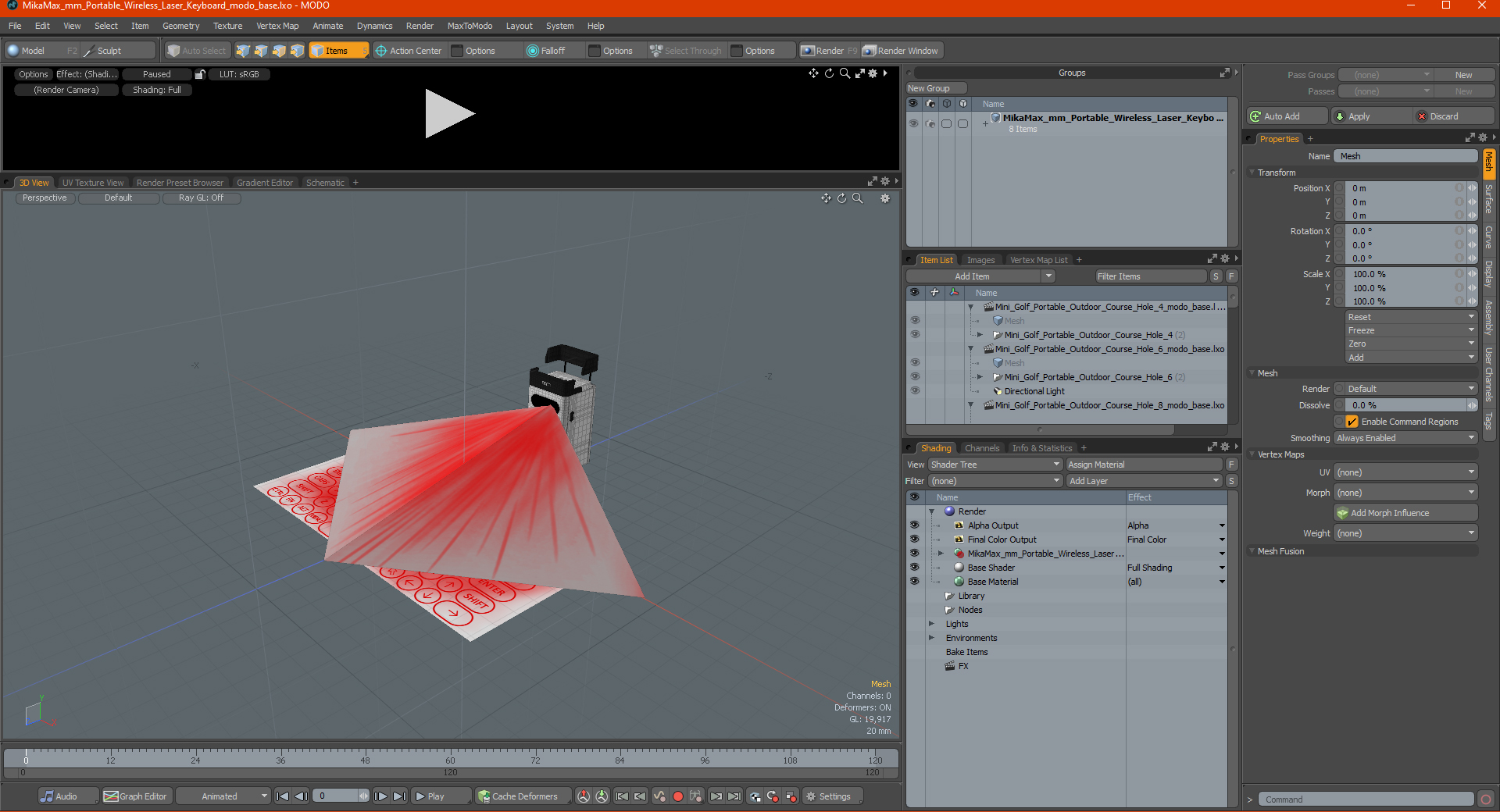Click Discard in the passes panel
1500x812 pixels.
(x=1454, y=116)
